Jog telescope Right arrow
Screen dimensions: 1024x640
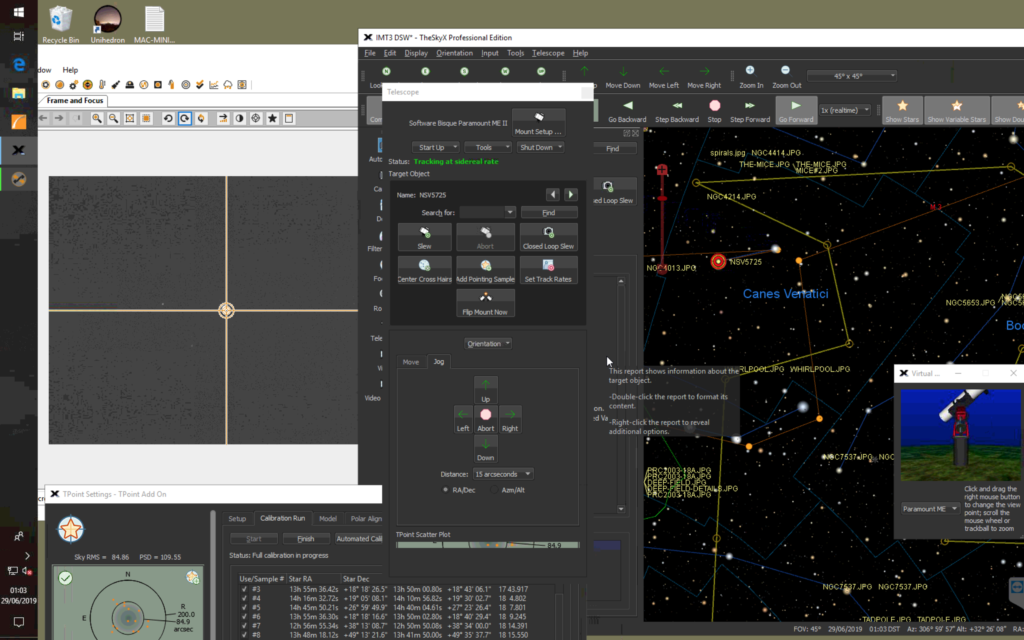(509, 419)
